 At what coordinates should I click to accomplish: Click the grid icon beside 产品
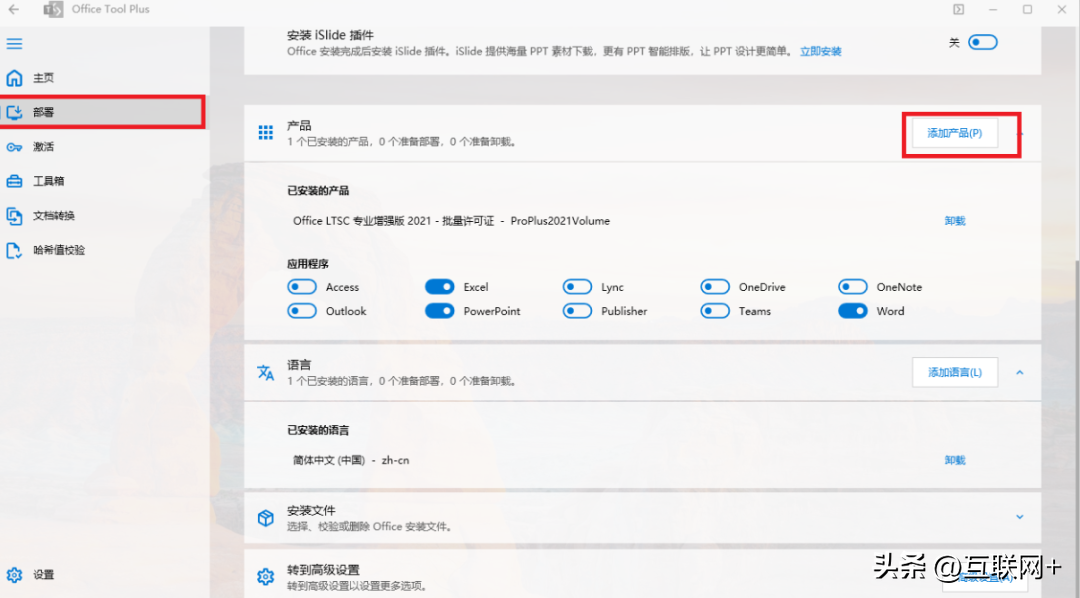click(x=266, y=133)
